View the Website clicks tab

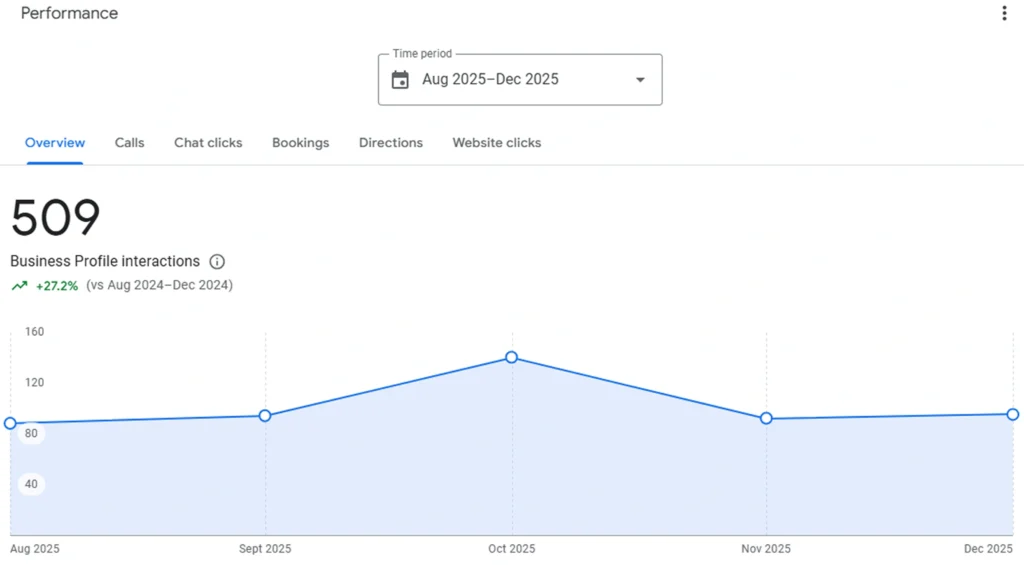pos(497,143)
